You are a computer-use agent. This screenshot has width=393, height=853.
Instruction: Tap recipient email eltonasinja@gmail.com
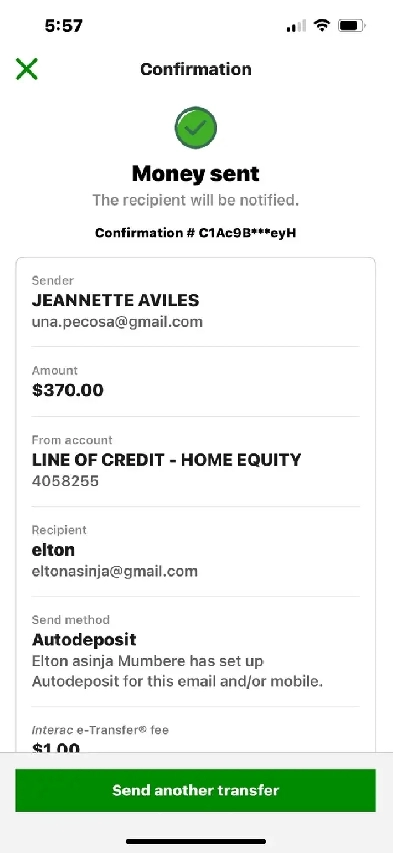(115, 571)
